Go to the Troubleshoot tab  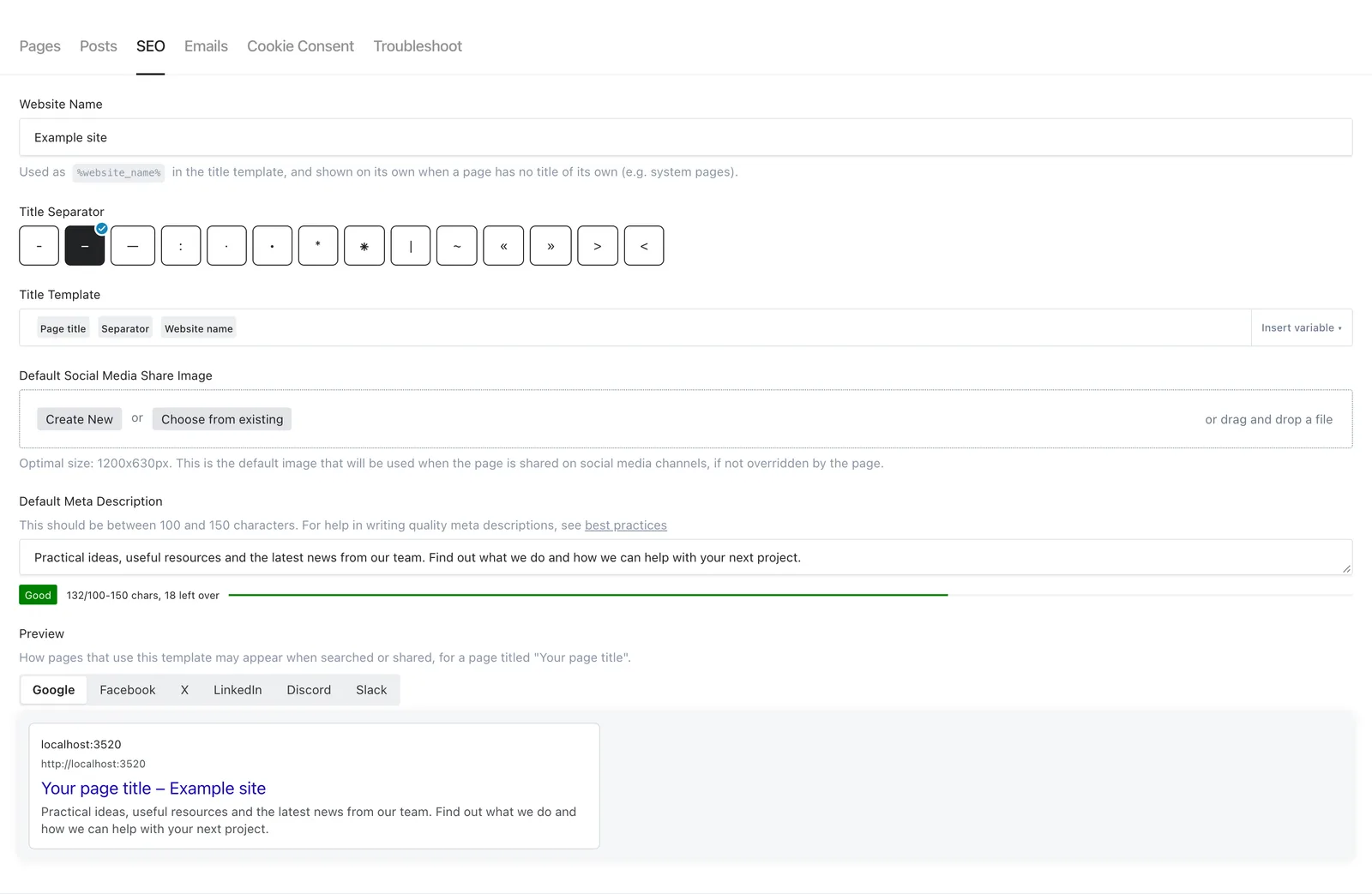(x=418, y=46)
